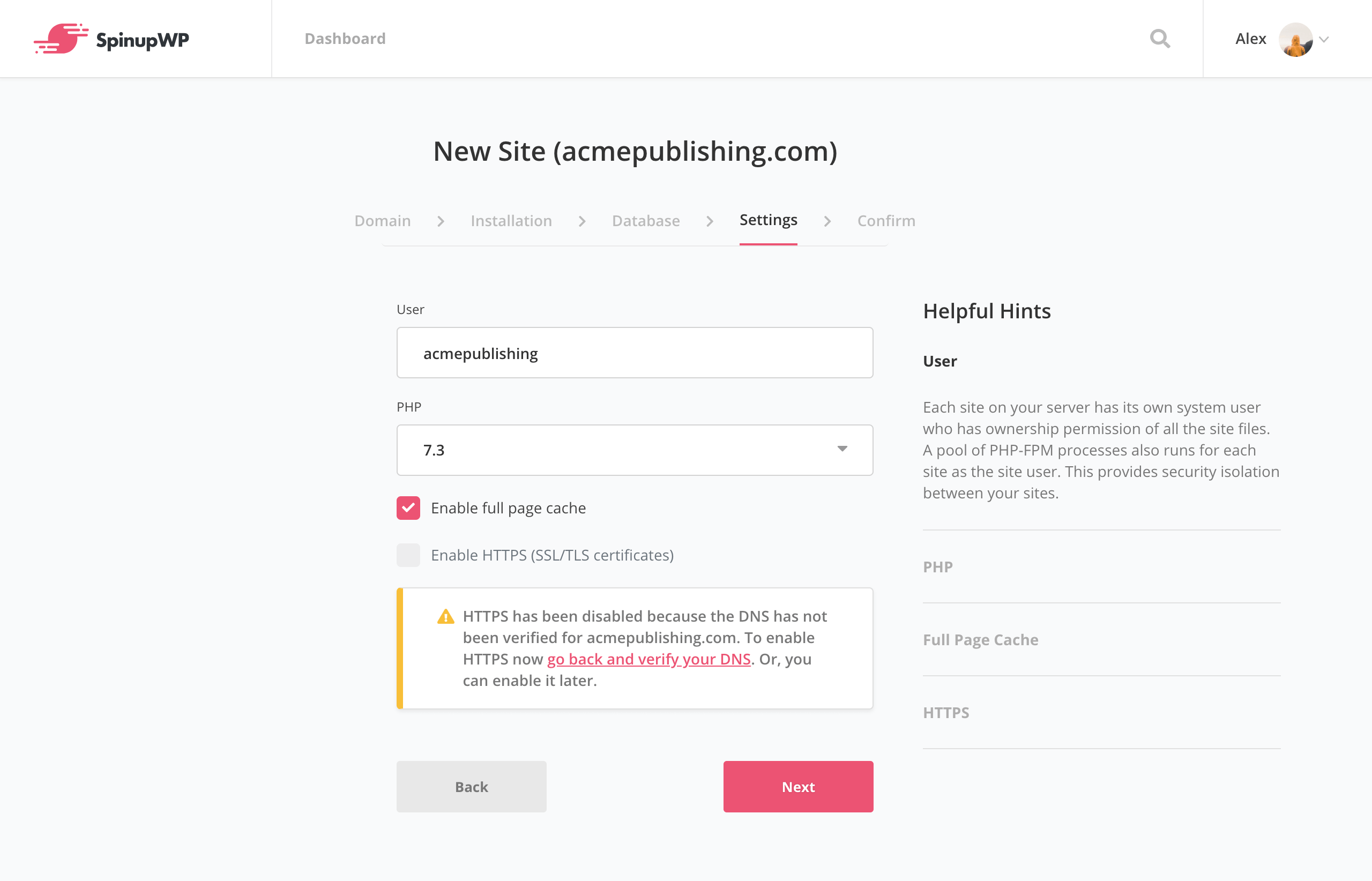
Task: Switch to the Confirm step tab
Action: pyautogui.click(x=886, y=221)
